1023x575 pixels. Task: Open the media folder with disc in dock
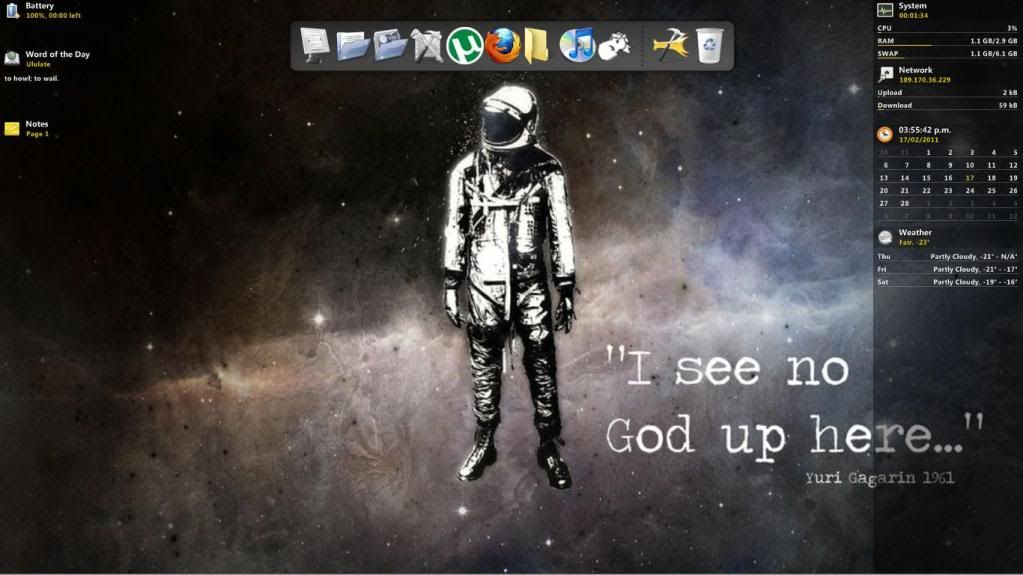[390, 46]
